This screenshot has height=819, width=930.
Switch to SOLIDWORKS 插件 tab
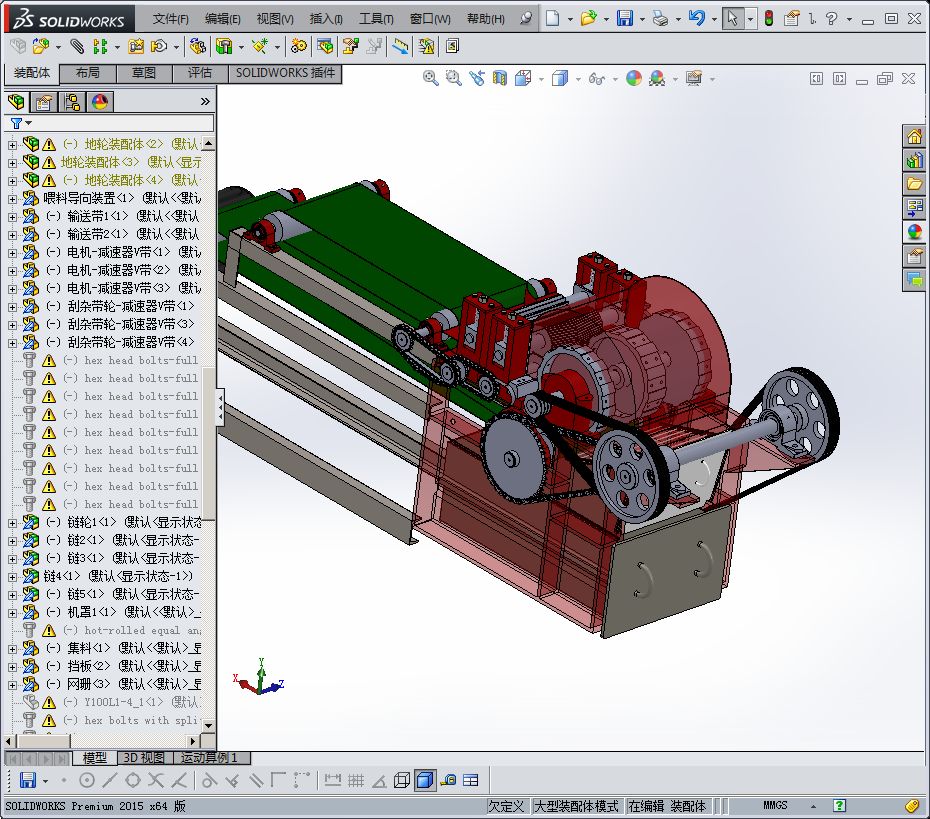point(285,74)
